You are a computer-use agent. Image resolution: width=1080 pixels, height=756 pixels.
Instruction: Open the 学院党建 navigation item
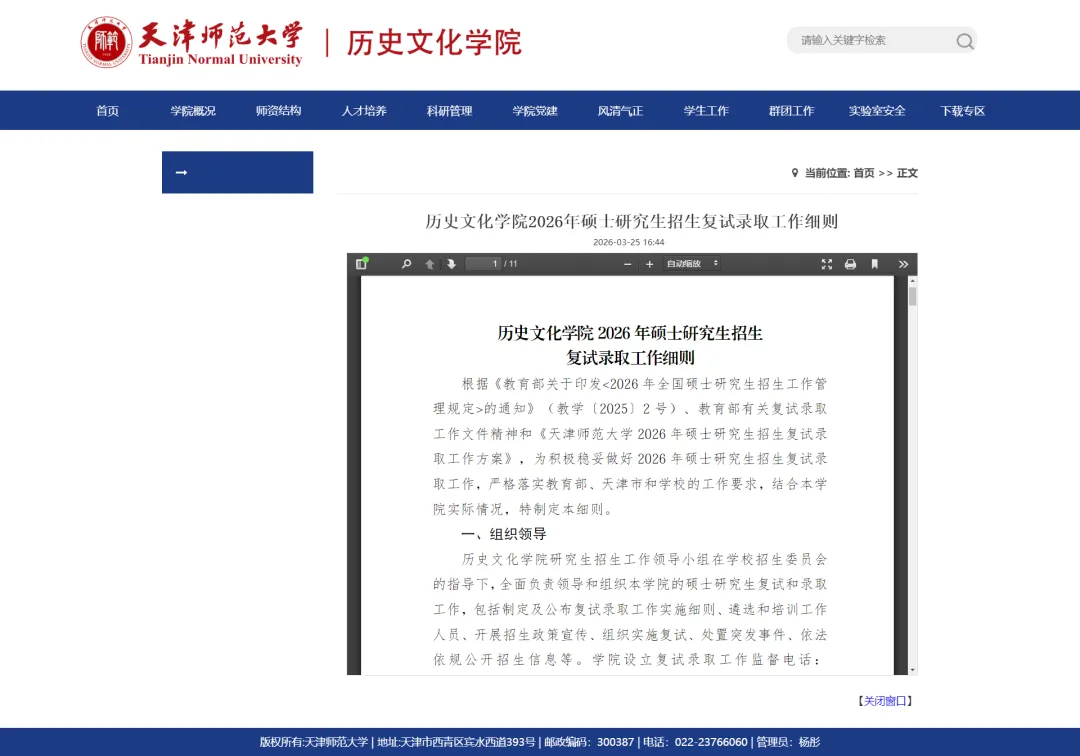coord(534,111)
